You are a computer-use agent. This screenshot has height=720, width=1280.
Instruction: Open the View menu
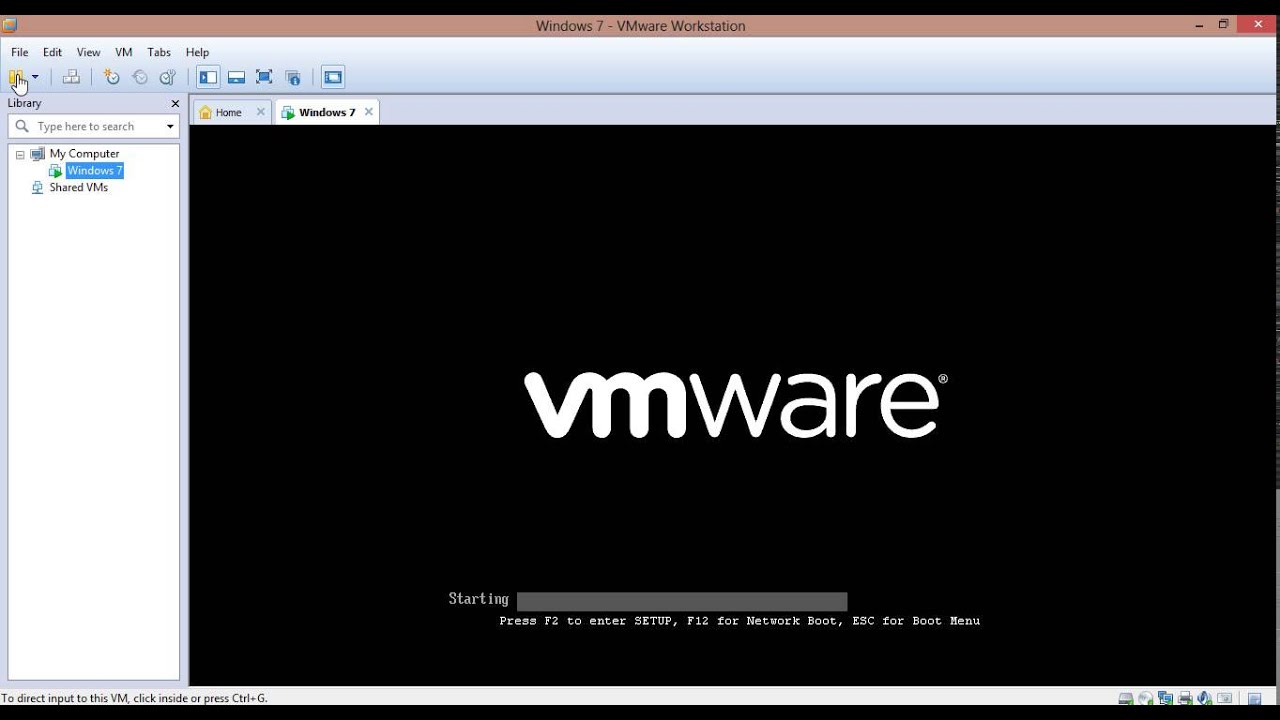89,52
